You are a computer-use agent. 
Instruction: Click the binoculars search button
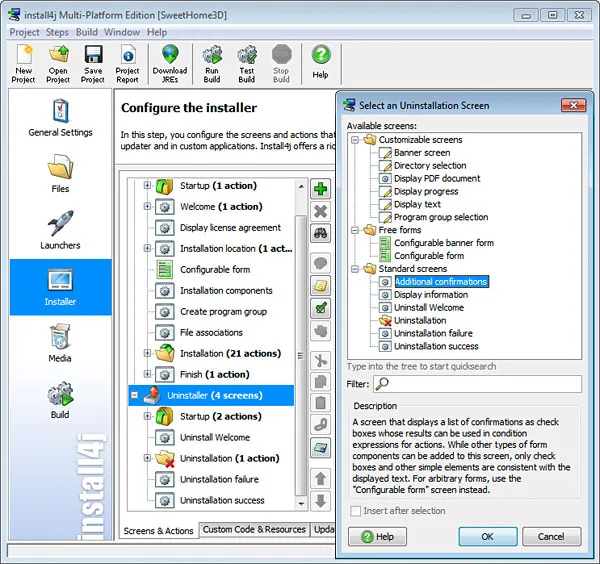pyautogui.click(x=321, y=233)
